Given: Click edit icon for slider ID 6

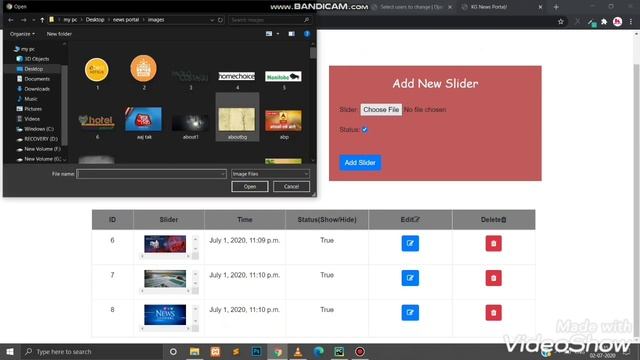Looking at the screenshot, I should coord(410,243).
